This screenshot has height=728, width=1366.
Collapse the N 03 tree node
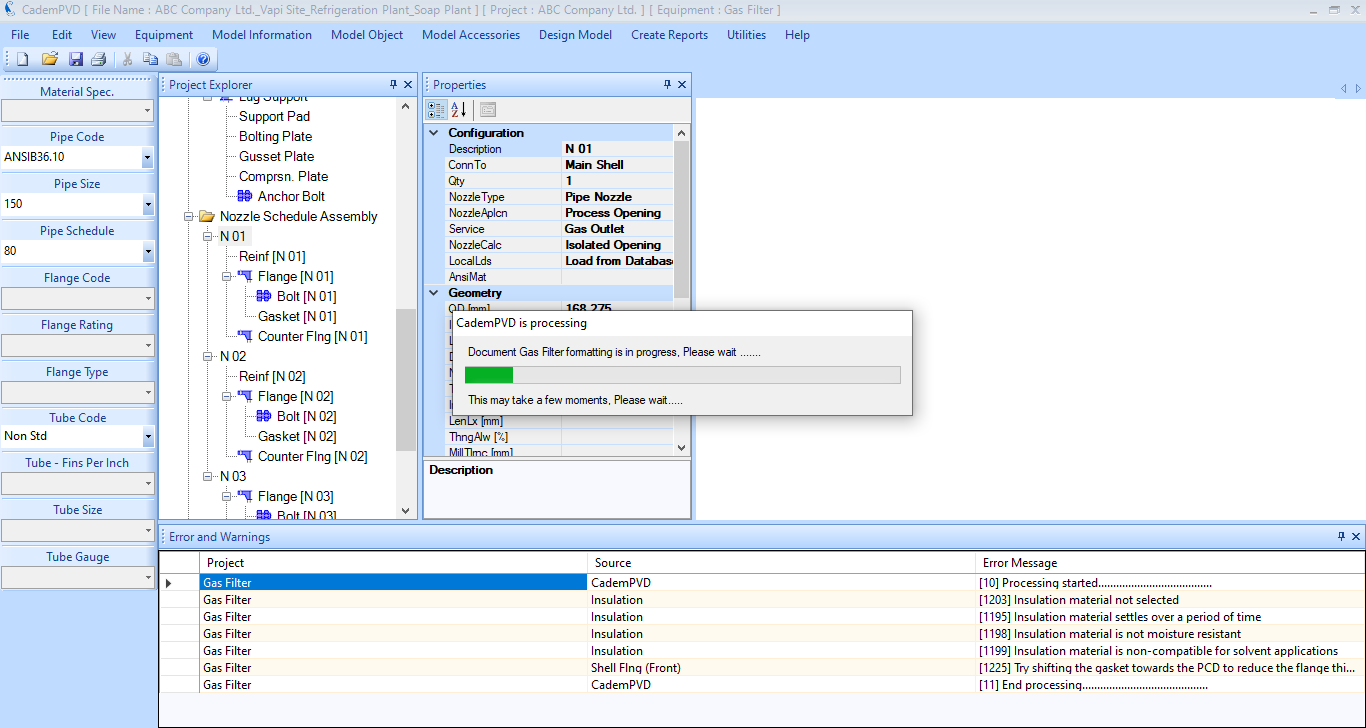point(208,476)
